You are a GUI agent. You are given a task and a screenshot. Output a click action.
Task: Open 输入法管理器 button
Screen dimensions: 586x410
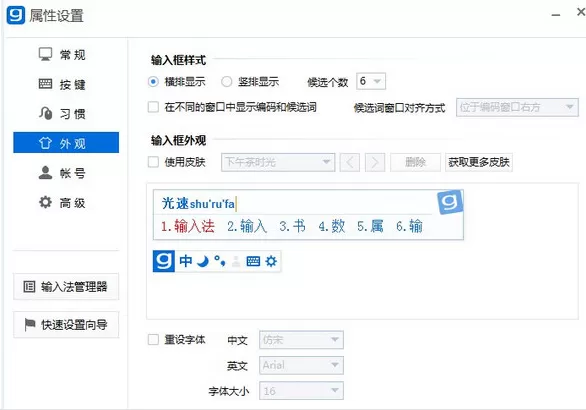[x=66, y=287]
